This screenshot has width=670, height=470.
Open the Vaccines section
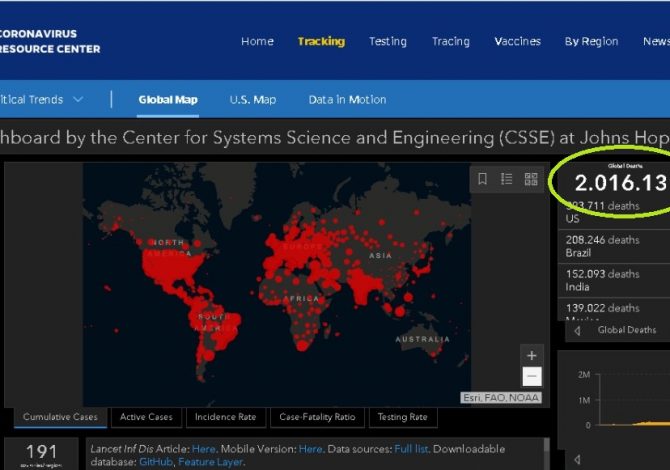point(517,41)
